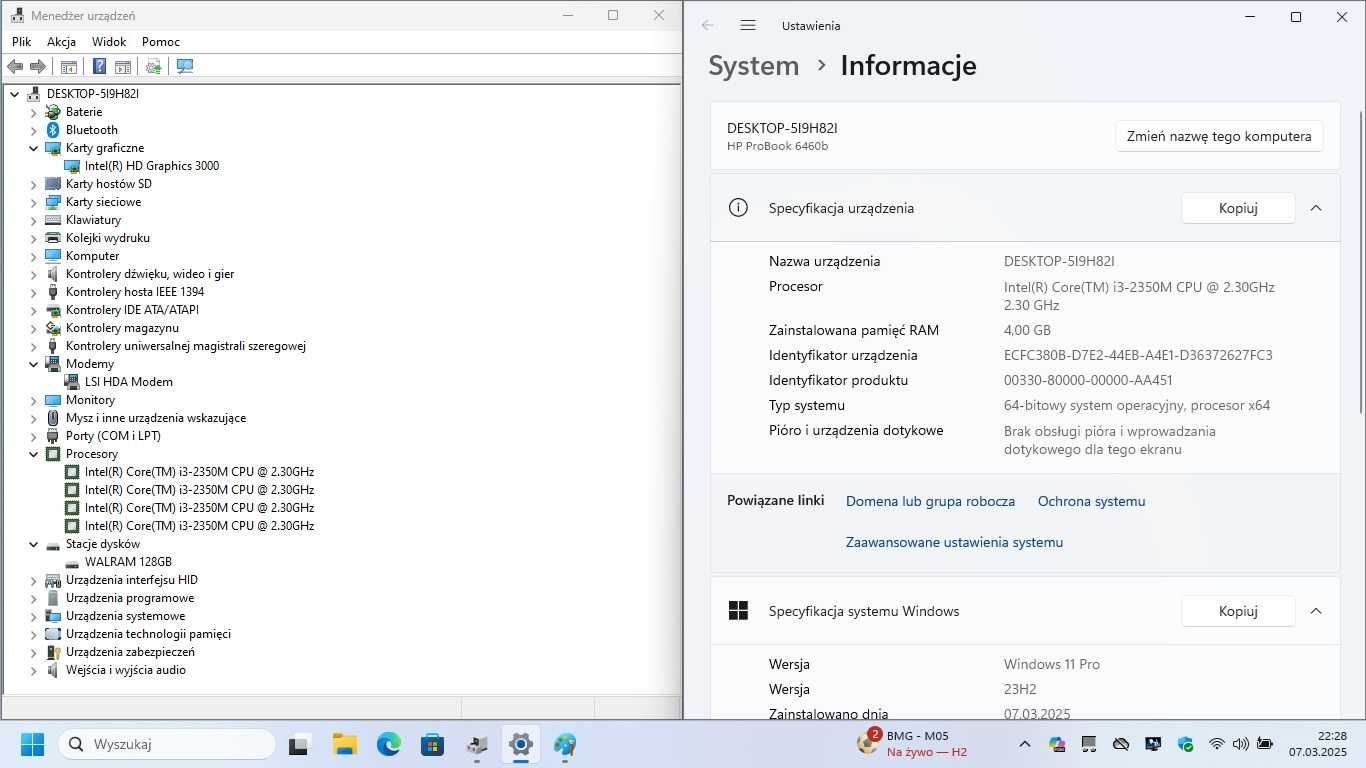This screenshot has height=768, width=1366.
Task: Click the show/hide console tree toolbar icon
Action: 69,67
